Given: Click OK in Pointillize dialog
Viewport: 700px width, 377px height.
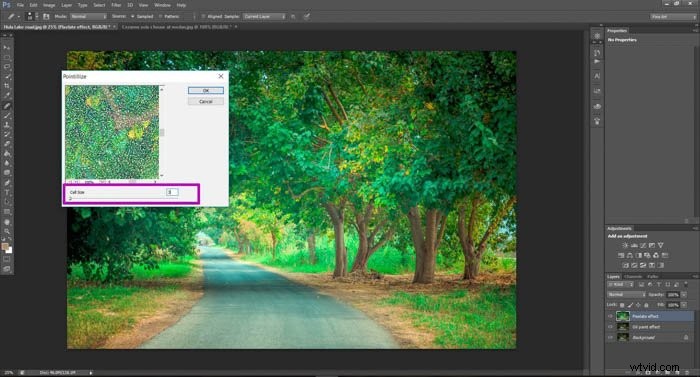Looking at the screenshot, I should click(x=206, y=91).
